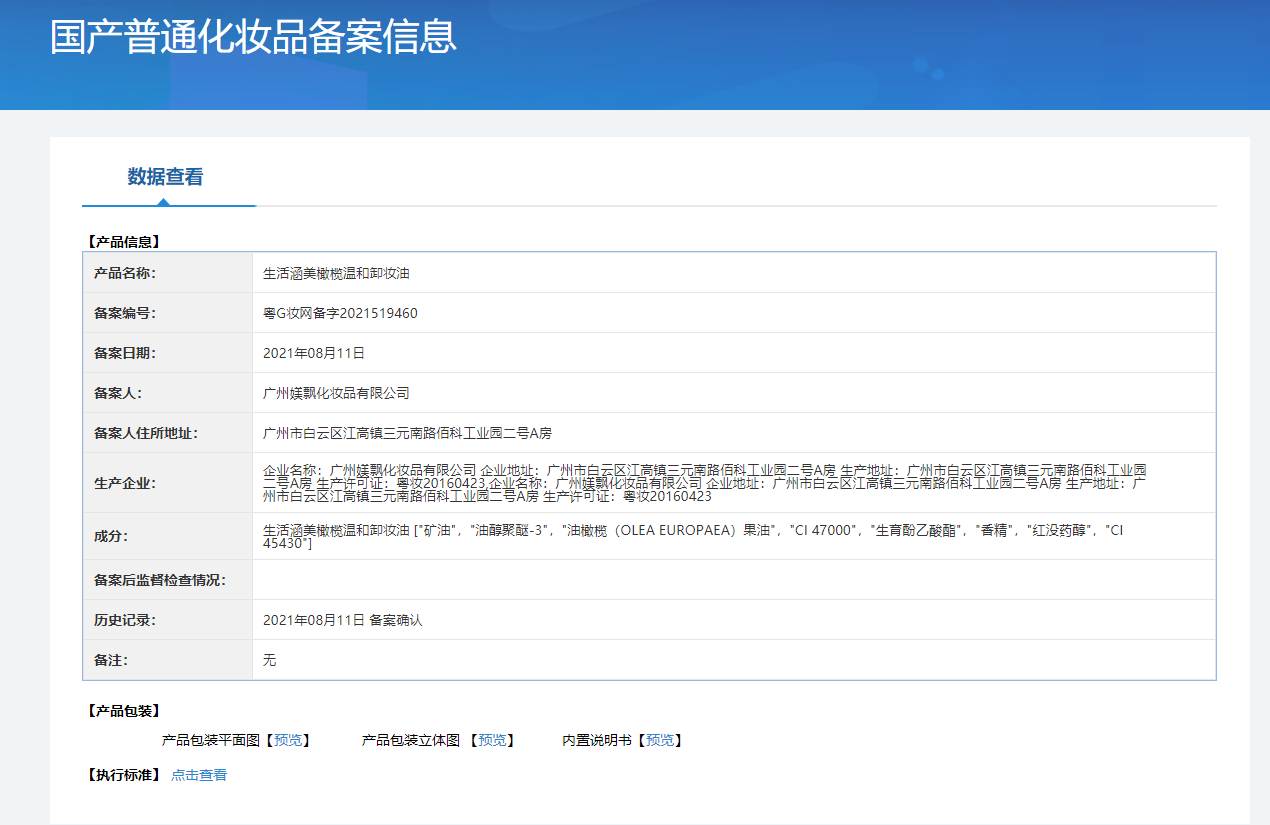The width and height of the screenshot is (1270, 825).
Task: Select the 【产品包装】 section heading
Action: click(123, 711)
